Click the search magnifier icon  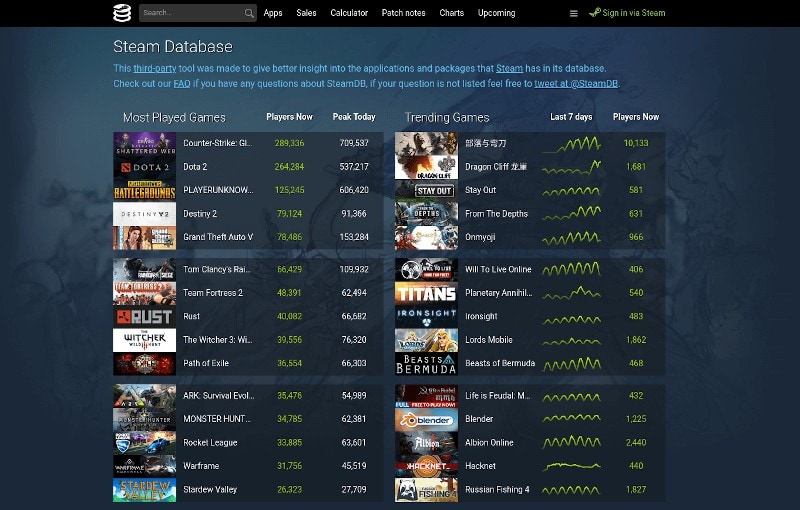(x=249, y=13)
